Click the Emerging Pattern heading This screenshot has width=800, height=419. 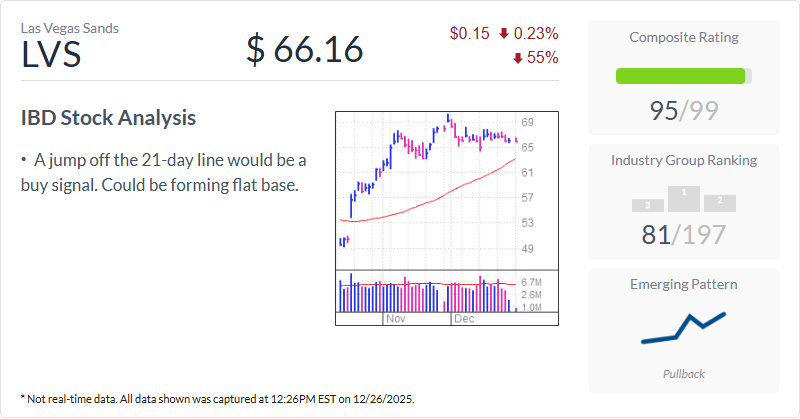pyautogui.click(x=684, y=284)
